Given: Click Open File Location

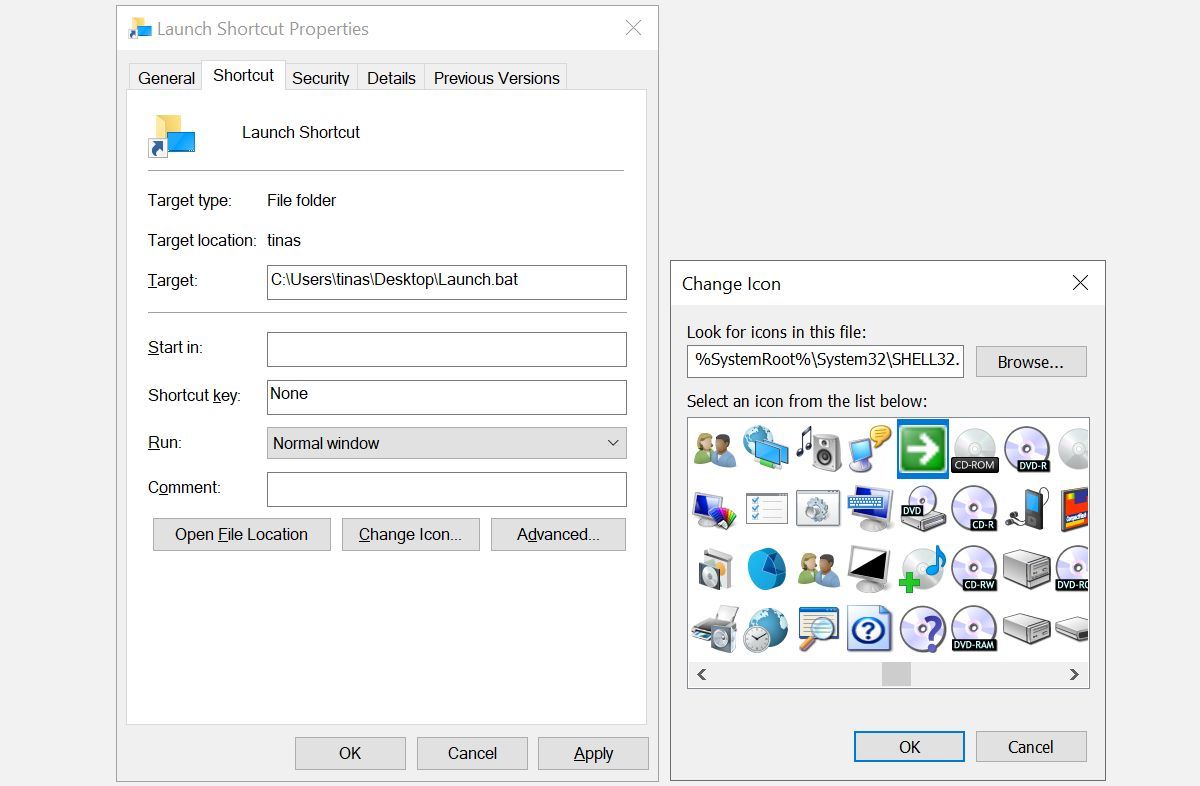Looking at the screenshot, I should pos(241,534).
